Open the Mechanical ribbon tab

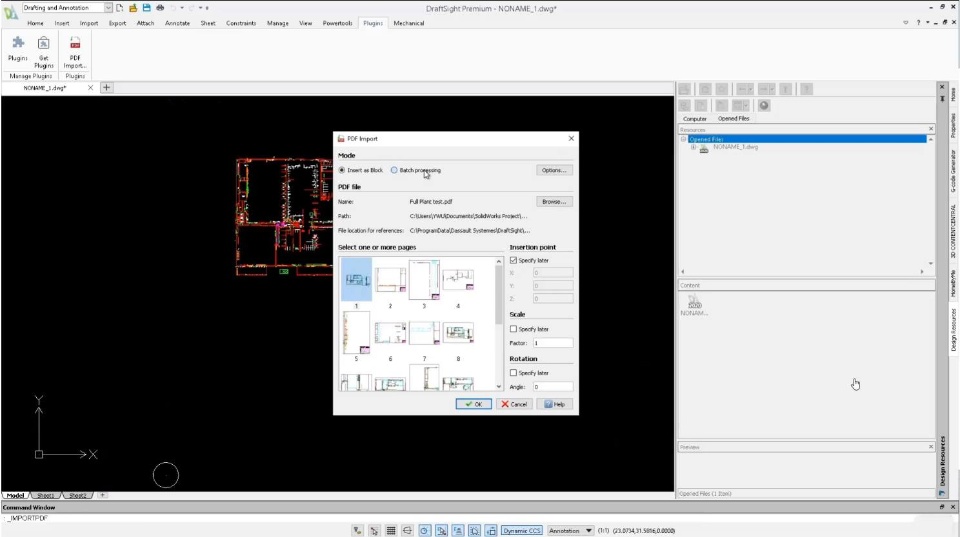point(408,23)
